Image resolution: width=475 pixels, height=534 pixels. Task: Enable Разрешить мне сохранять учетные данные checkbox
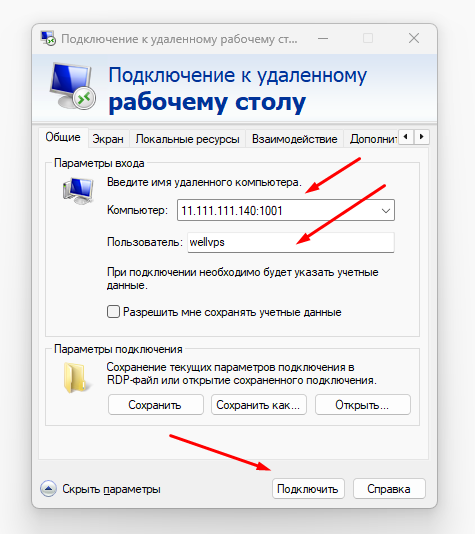(113, 312)
